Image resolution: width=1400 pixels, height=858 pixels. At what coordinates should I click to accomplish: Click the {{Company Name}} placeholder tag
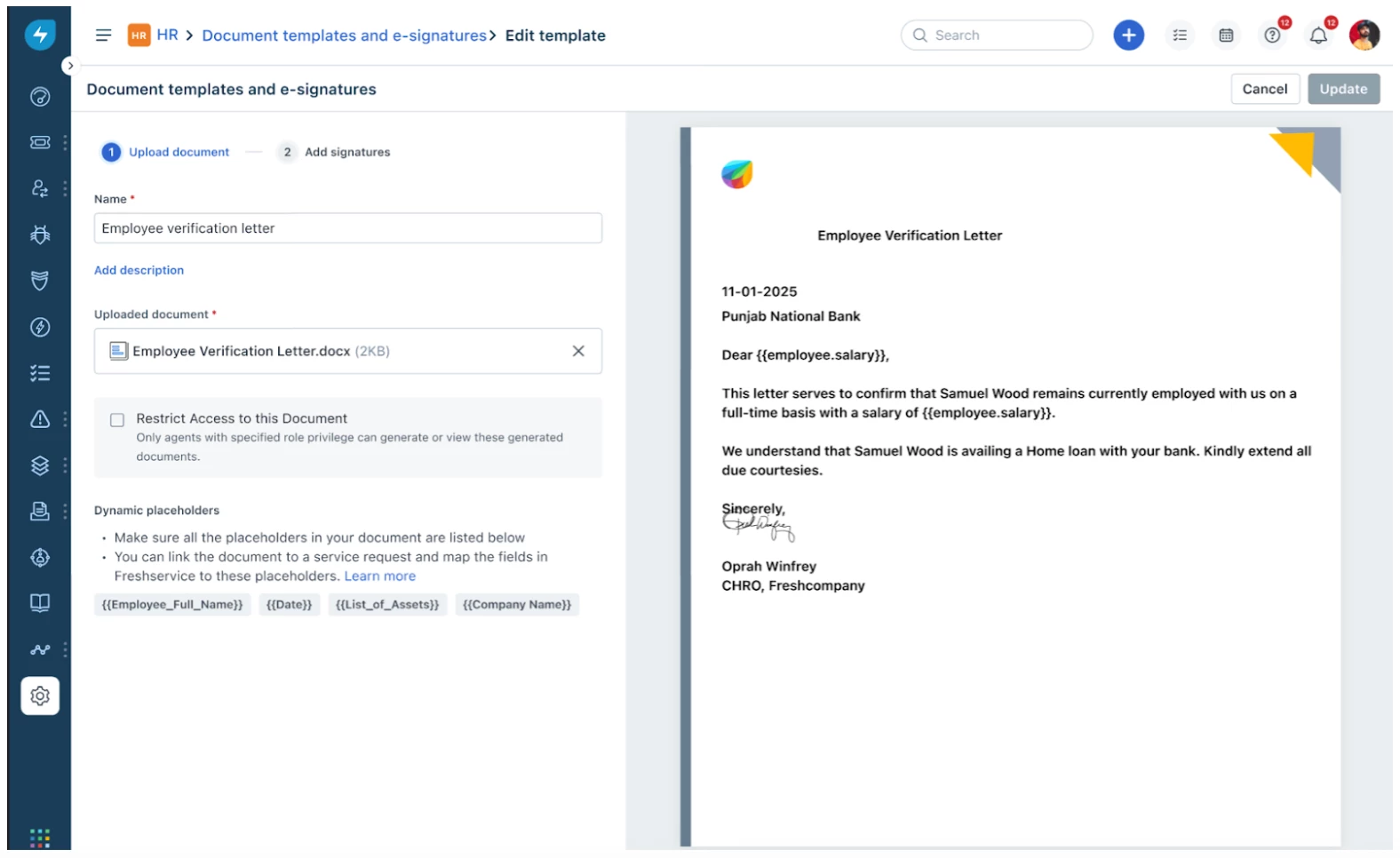[x=517, y=605]
